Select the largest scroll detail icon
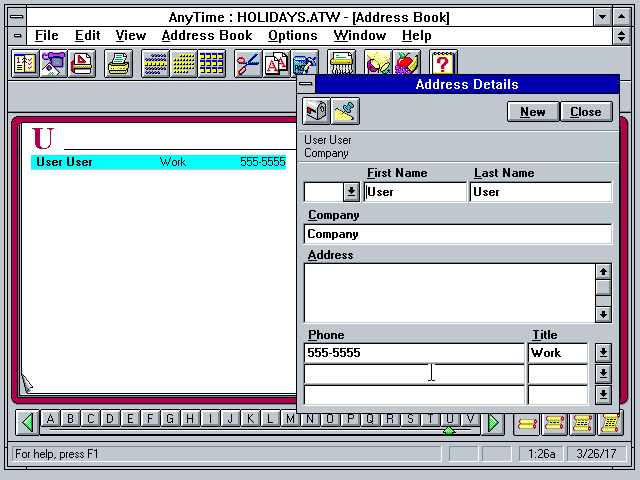This screenshot has width=640, height=480. pyautogui.click(x=610, y=424)
